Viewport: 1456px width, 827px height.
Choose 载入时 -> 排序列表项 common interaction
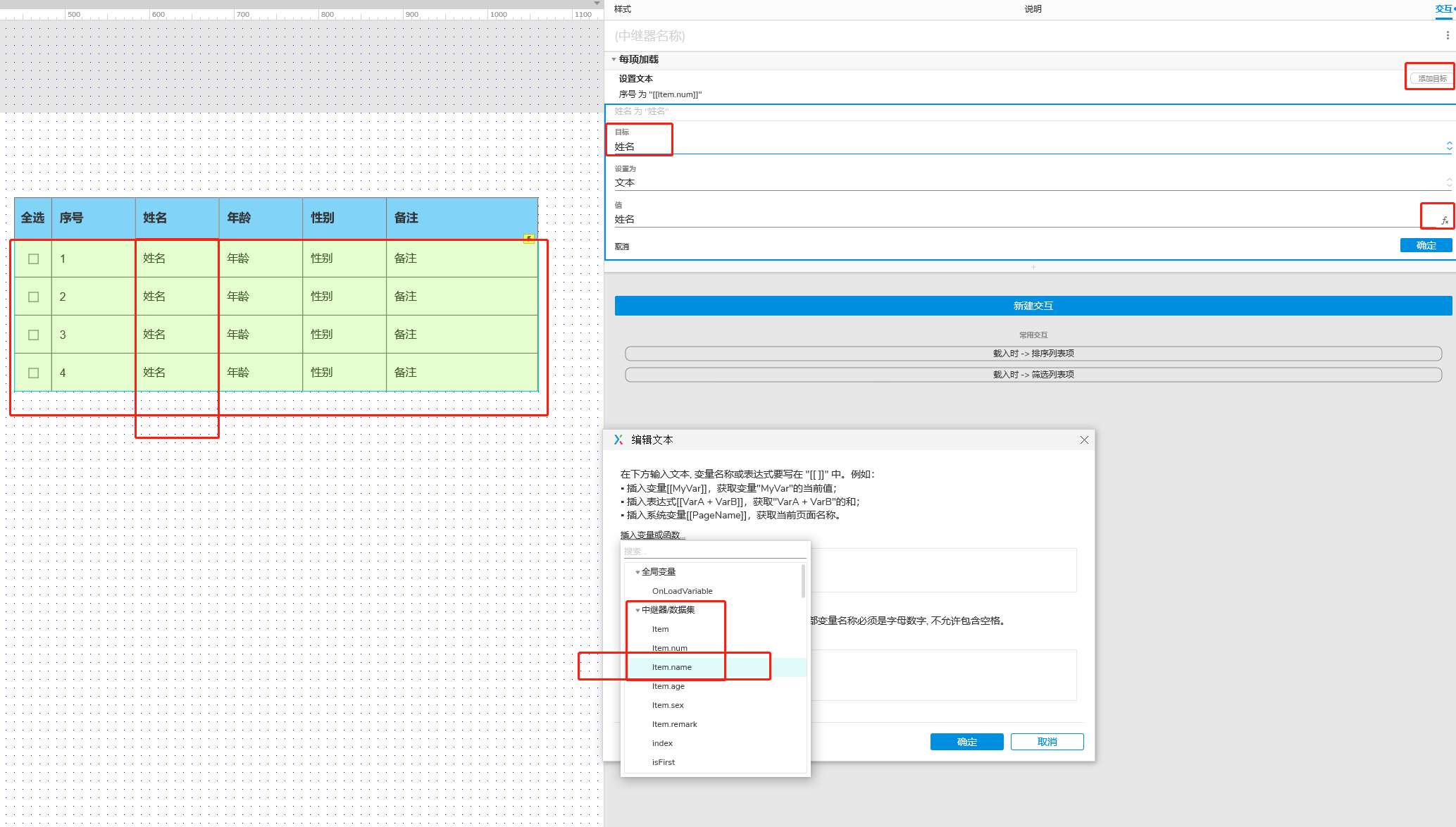point(1033,354)
